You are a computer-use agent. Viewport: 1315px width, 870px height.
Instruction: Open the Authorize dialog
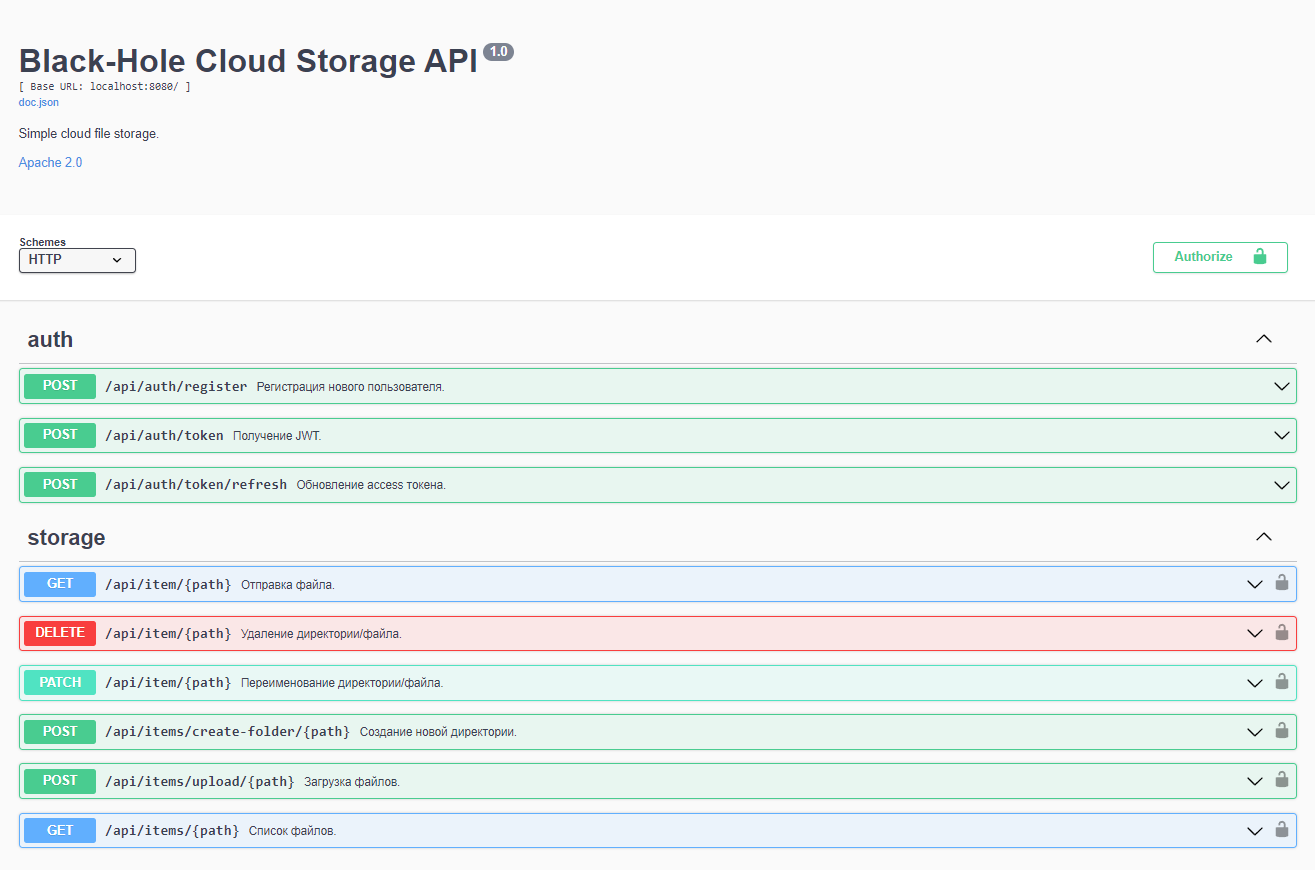click(x=1219, y=257)
